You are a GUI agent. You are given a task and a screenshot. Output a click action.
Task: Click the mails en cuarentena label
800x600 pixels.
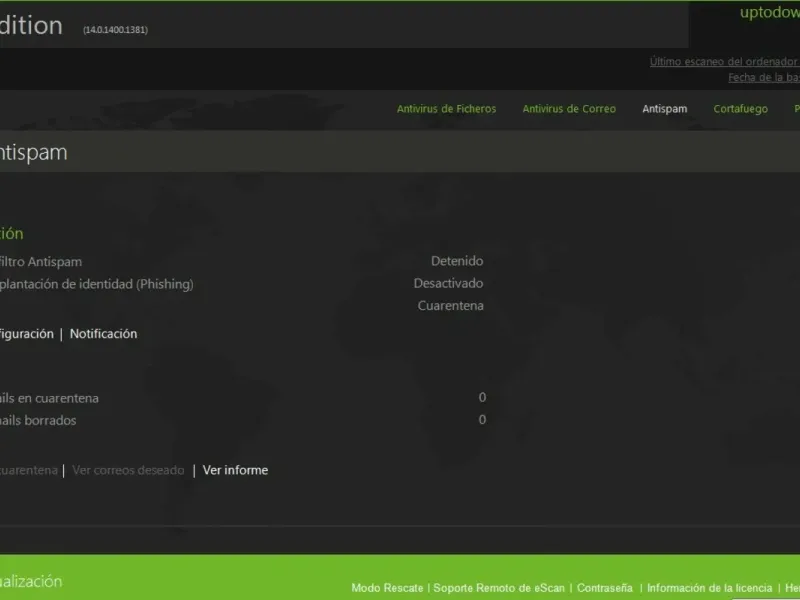(x=49, y=398)
